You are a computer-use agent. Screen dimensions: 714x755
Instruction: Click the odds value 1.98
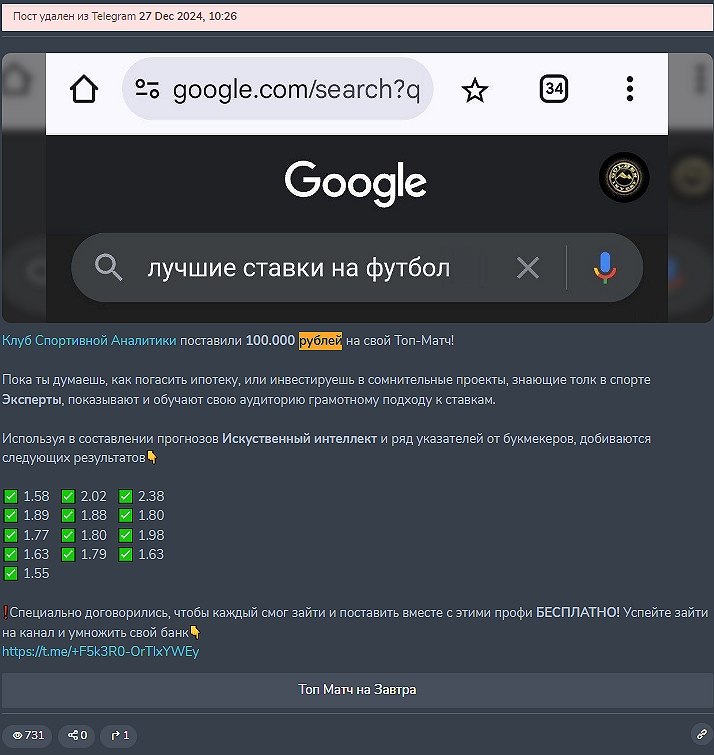[151, 535]
